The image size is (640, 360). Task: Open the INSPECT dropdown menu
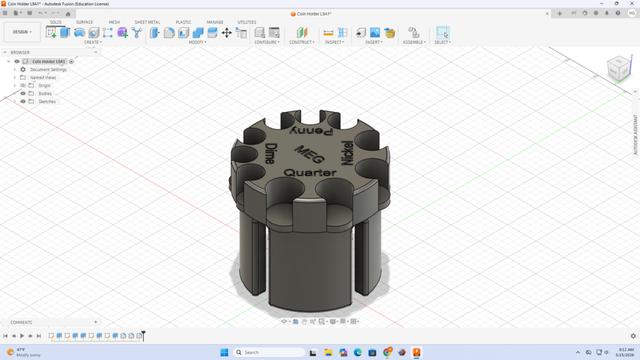point(335,42)
